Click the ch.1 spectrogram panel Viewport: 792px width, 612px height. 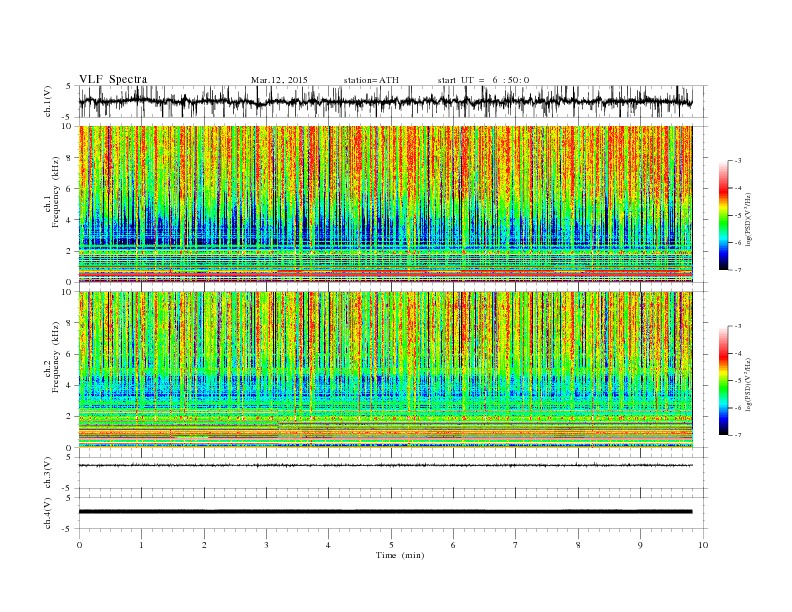tap(386, 204)
